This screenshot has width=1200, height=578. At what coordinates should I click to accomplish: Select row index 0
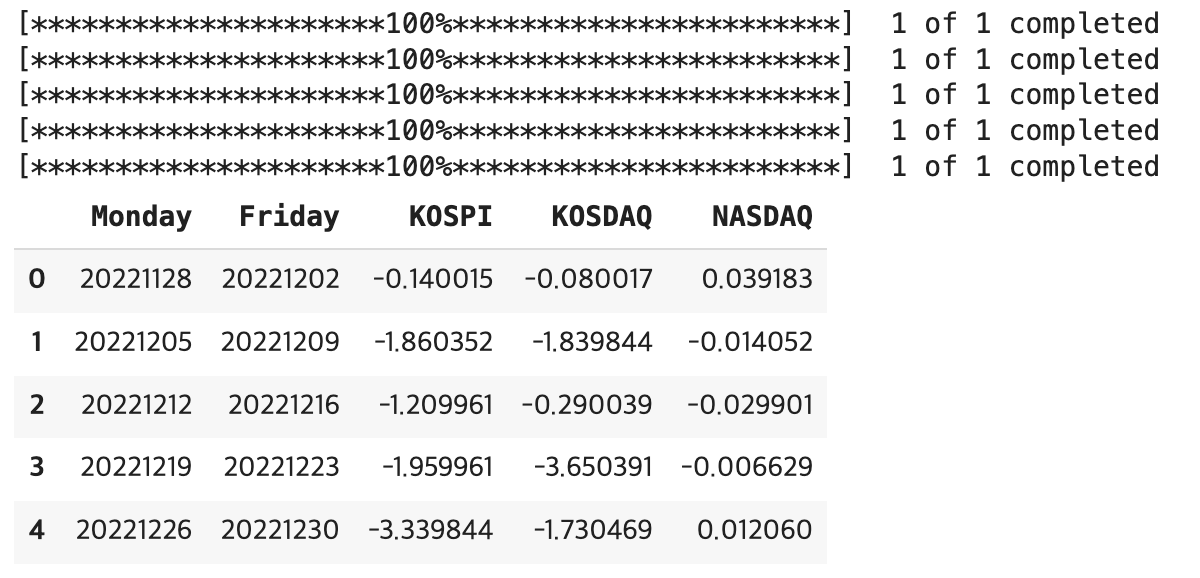pyautogui.click(x=37, y=279)
